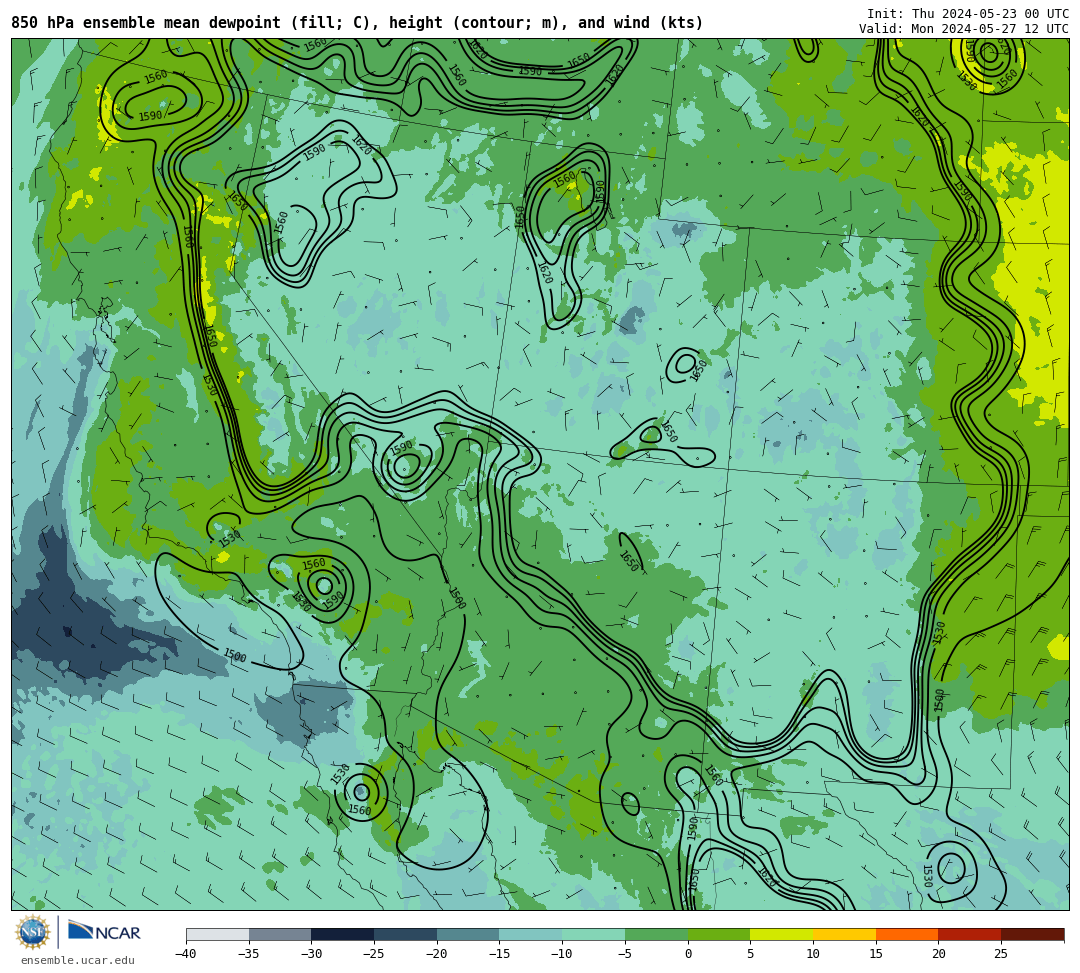Click the dark brown colorbar swatch right of 25
1080x973 pixels.
point(1032,934)
